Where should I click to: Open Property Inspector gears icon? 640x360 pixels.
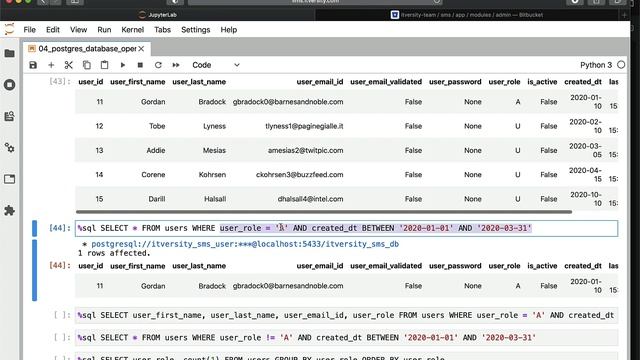[9, 148]
